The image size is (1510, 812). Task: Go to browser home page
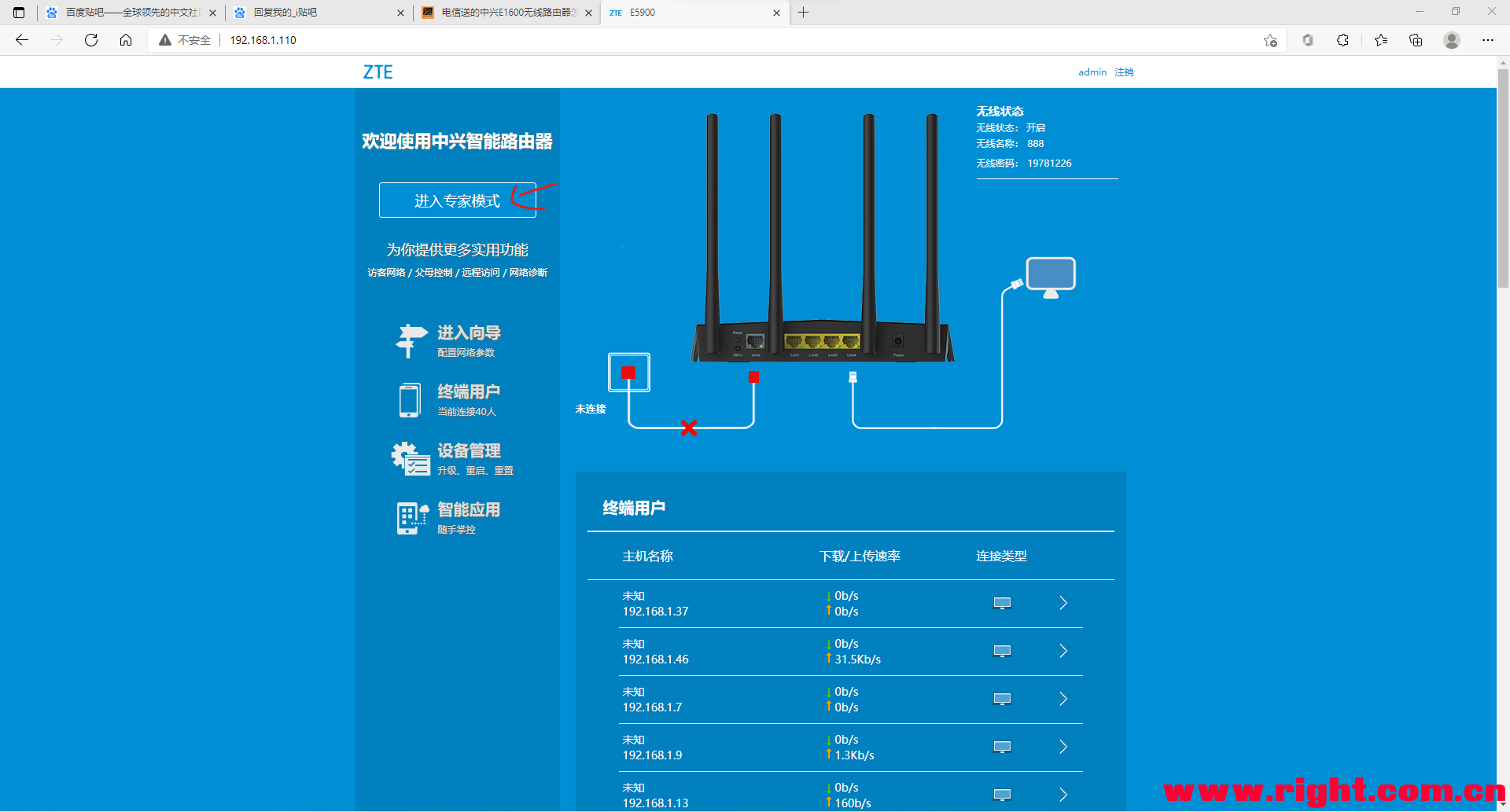pyautogui.click(x=126, y=40)
